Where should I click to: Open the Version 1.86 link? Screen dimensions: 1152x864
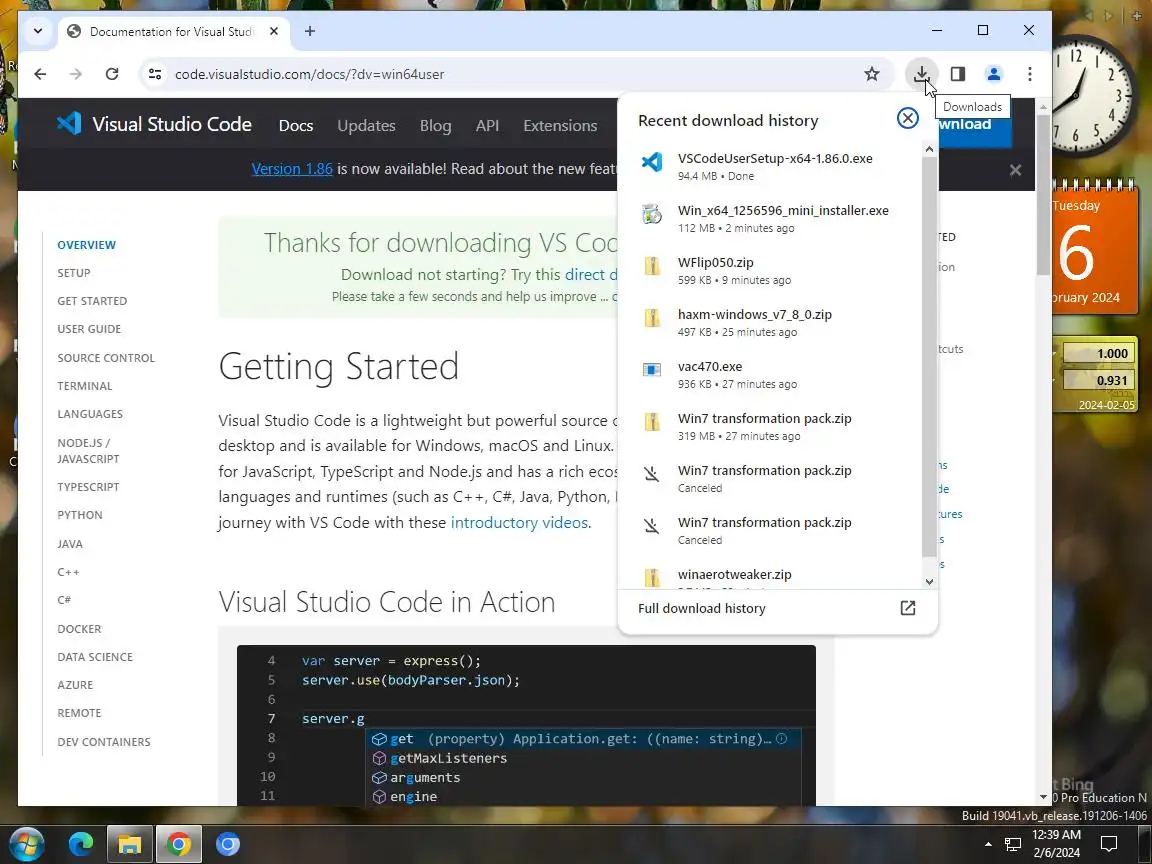[292, 169]
